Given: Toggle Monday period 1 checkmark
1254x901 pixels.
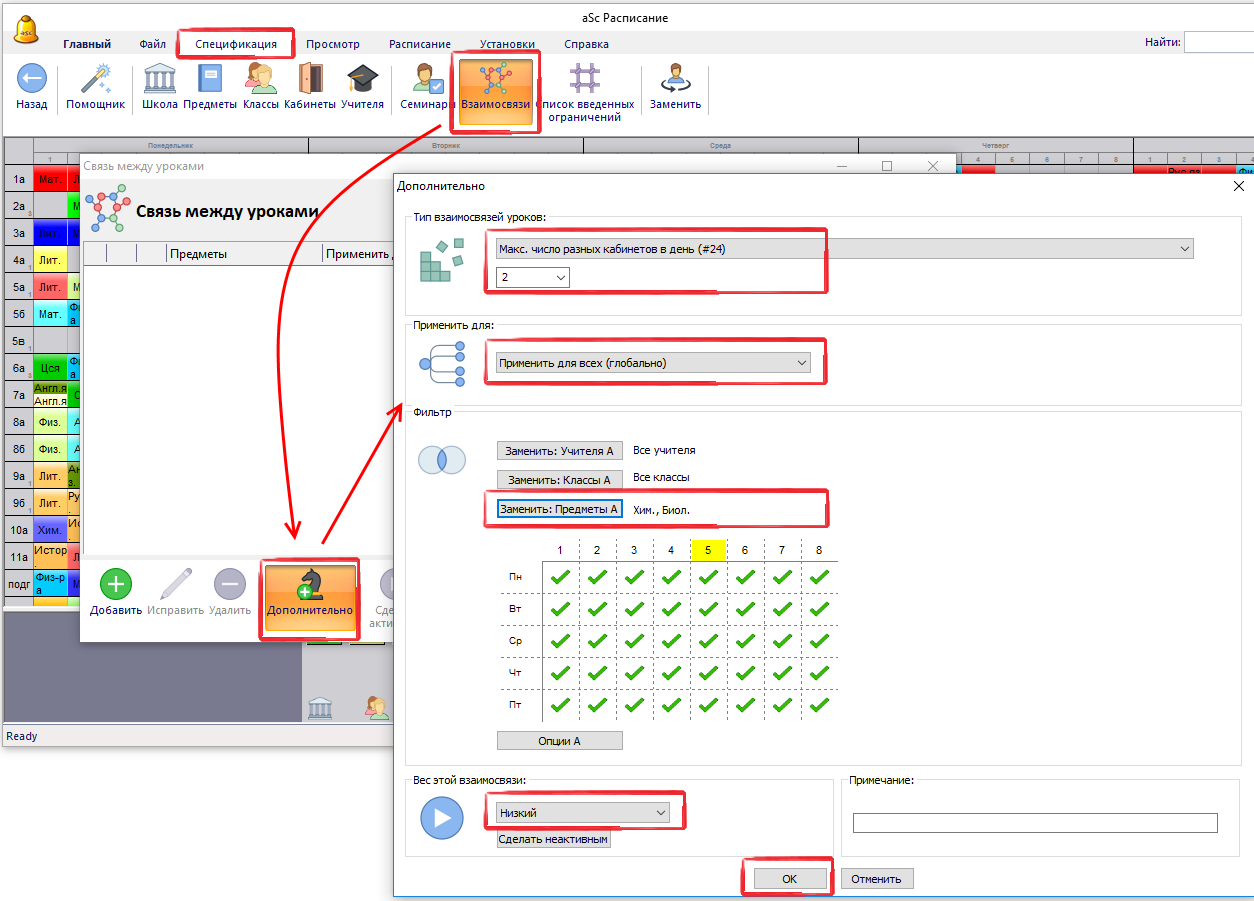Looking at the screenshot, I should (561, 577).
